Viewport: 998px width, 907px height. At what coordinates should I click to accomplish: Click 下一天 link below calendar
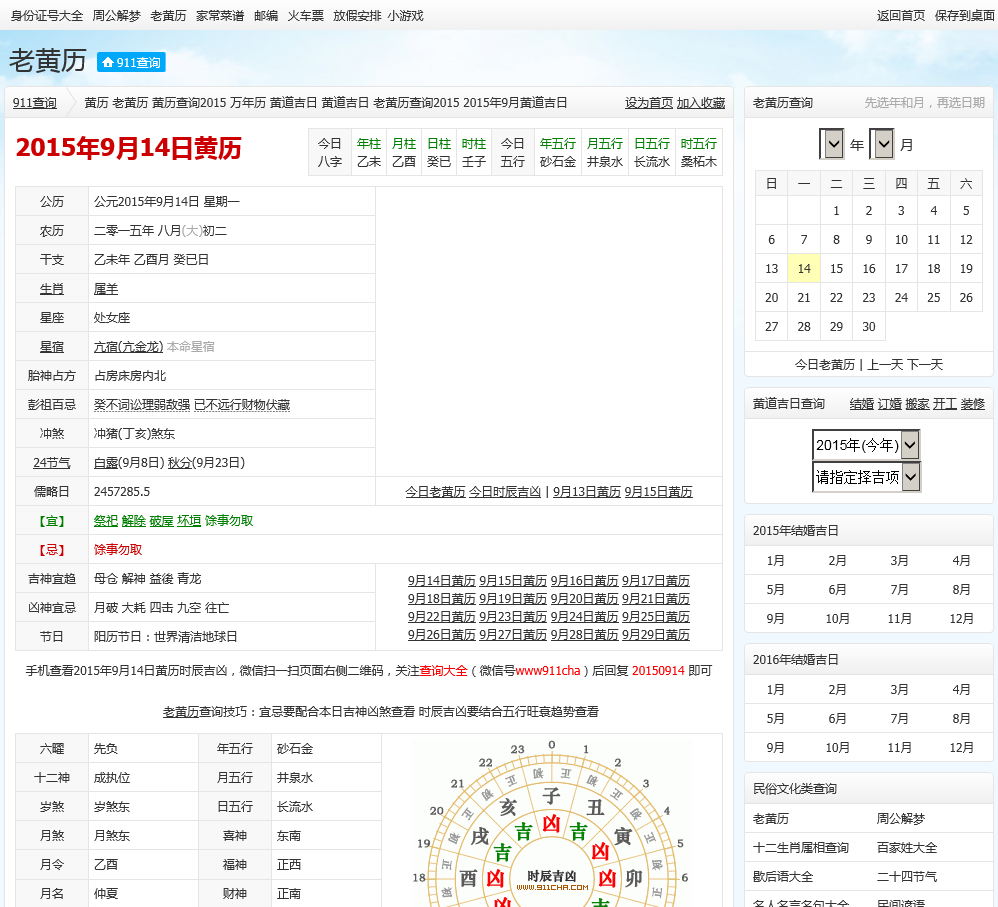pyautogui.click(x=925, y=365)
